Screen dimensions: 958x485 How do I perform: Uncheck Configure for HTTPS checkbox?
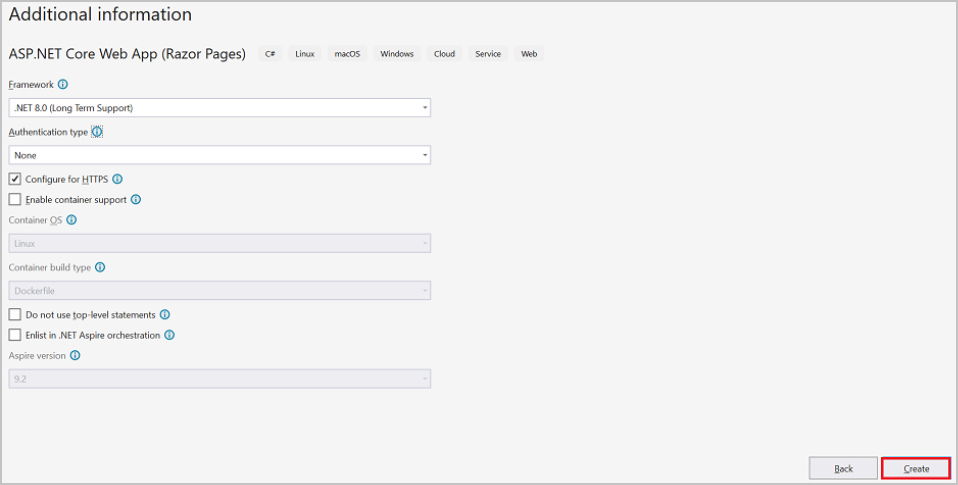coord(15,179)
